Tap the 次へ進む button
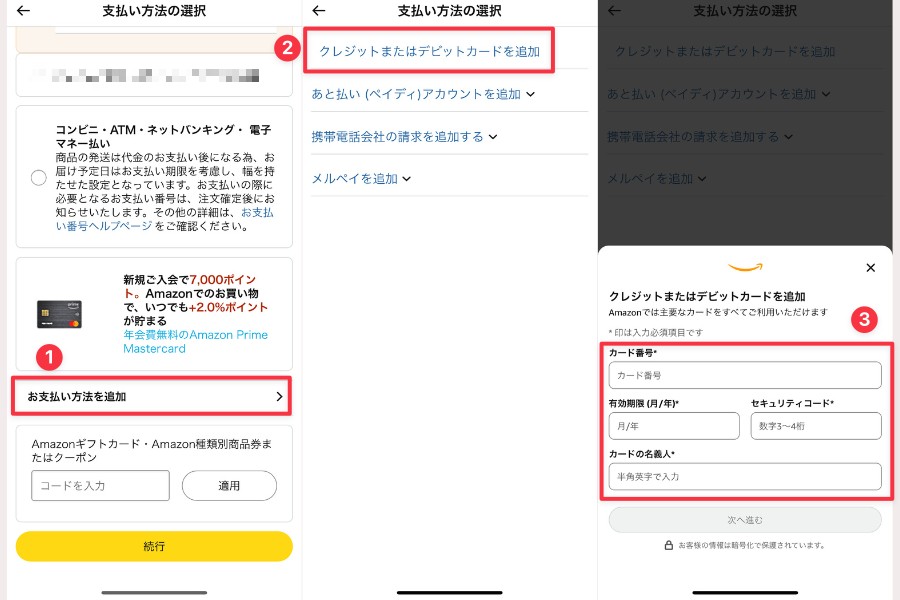This screenshot has height=600, width=900. tap(745, 520)
